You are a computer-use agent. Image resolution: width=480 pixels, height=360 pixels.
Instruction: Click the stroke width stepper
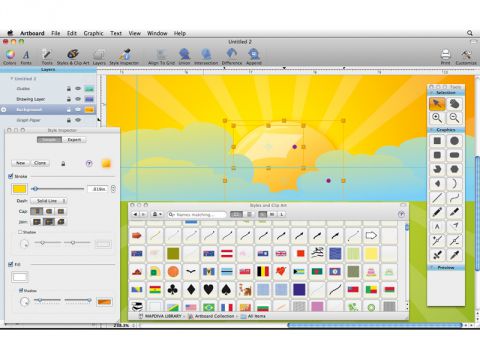(x=113, y=189)
